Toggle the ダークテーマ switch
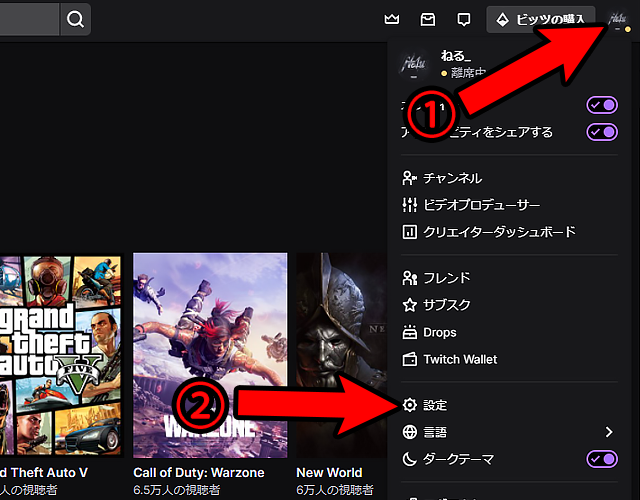 pos(602,459)
